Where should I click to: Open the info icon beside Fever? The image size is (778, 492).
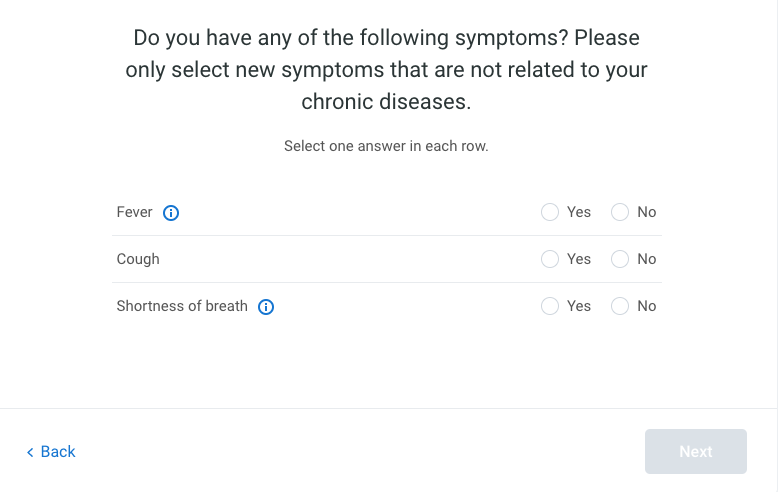171,213
